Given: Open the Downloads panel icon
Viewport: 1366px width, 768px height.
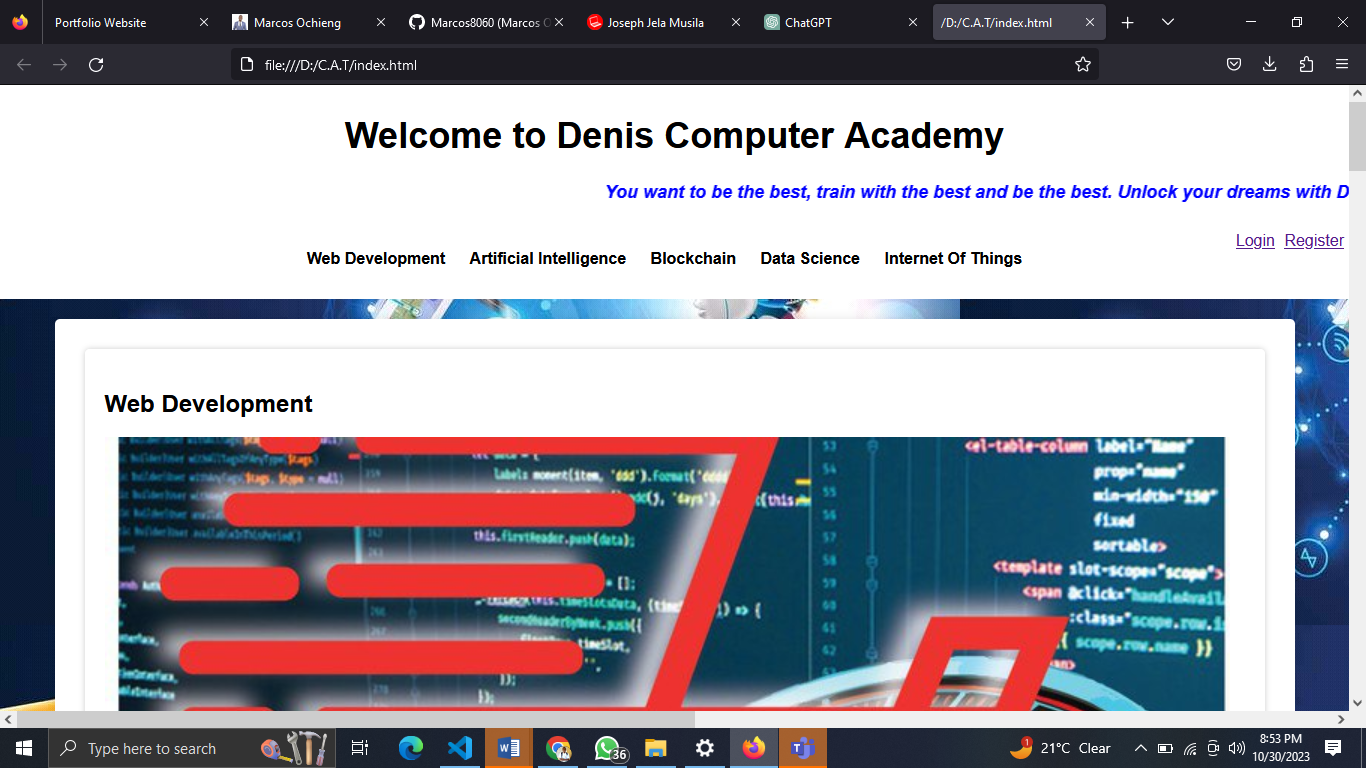Looking at the screenshot, I should coord(1270,65).
